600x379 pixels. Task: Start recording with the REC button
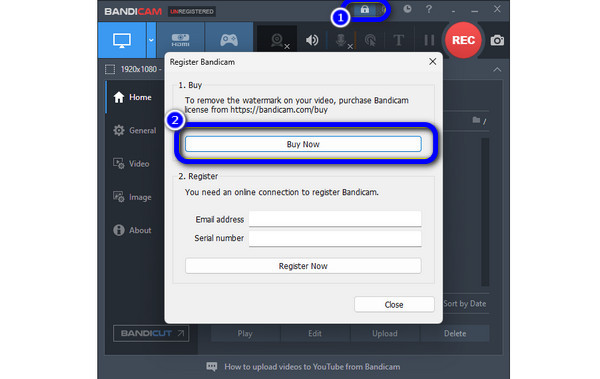[463, 40]
